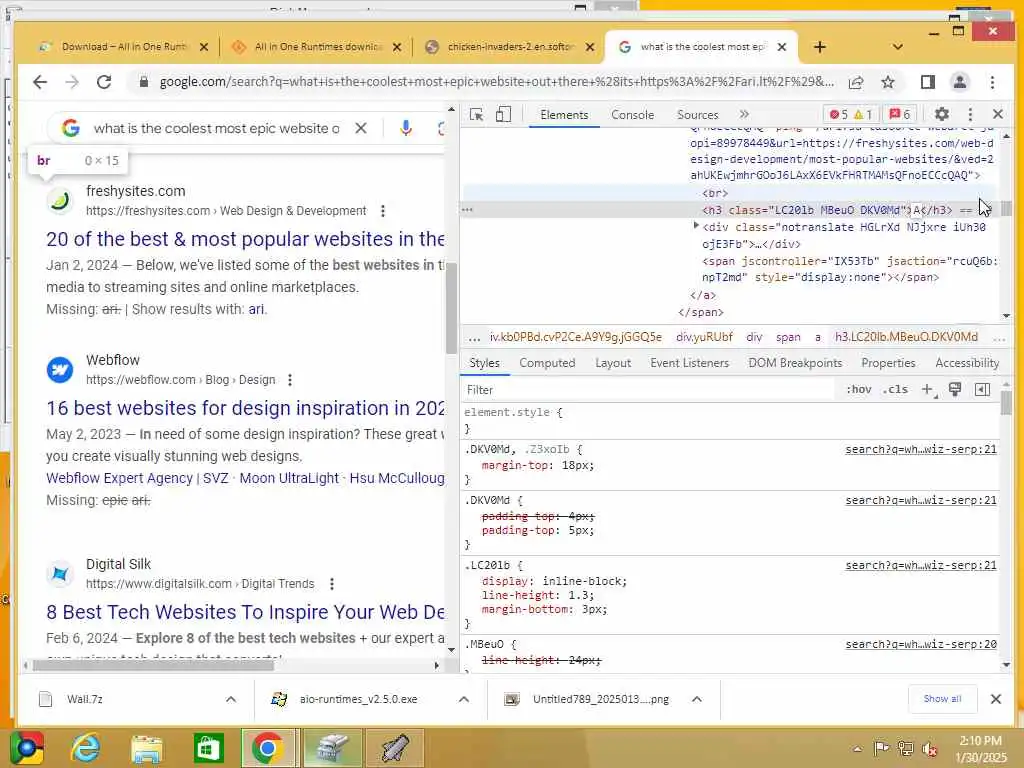The height and width of the screenshot is (768, 1024).
Task: Add new style rule with plus icon
Action: coord(927,390)
